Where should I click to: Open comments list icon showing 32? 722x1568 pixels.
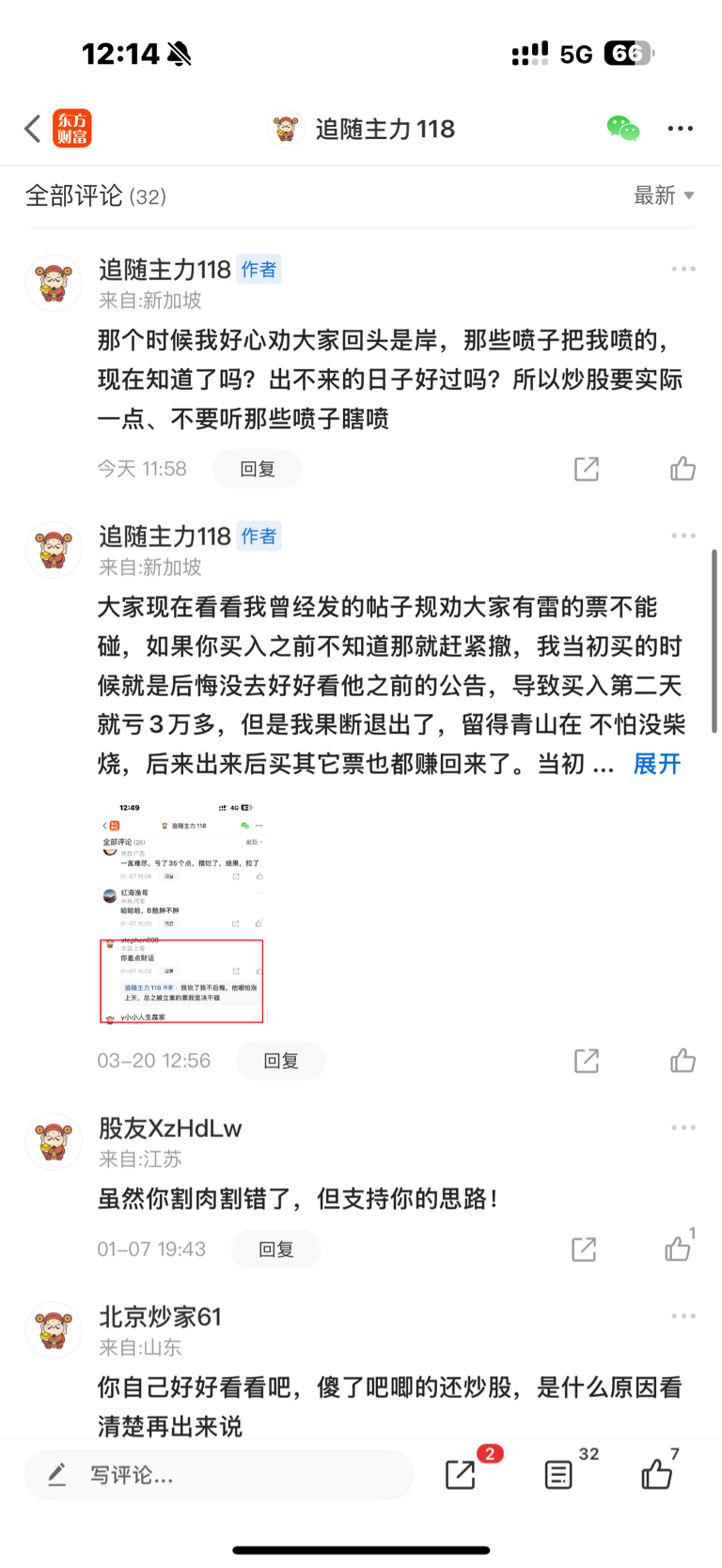point(559,1475)
